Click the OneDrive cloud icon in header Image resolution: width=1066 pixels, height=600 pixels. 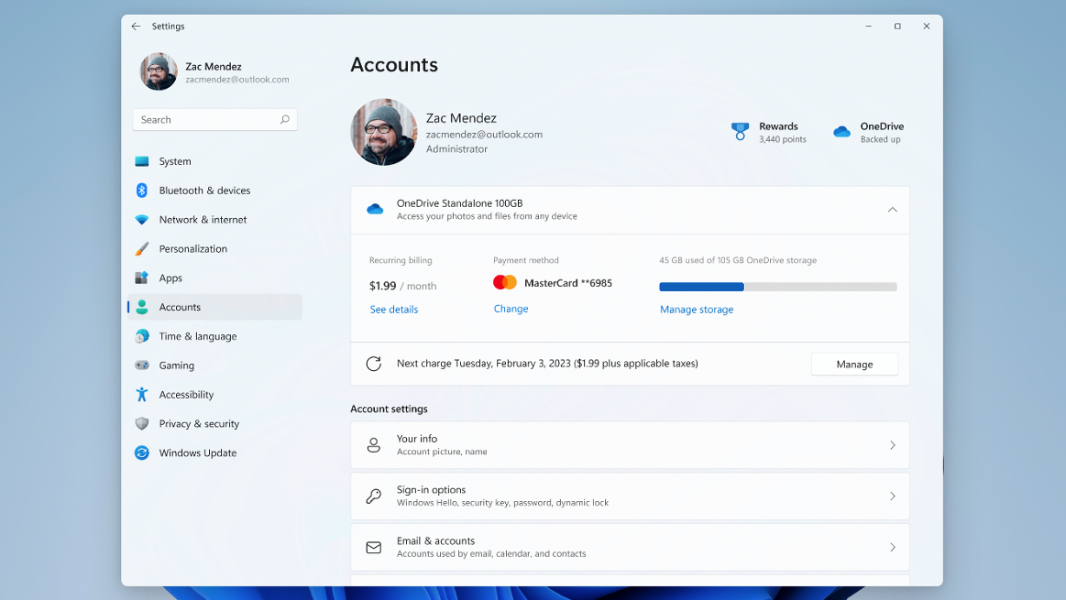[842, 132]
